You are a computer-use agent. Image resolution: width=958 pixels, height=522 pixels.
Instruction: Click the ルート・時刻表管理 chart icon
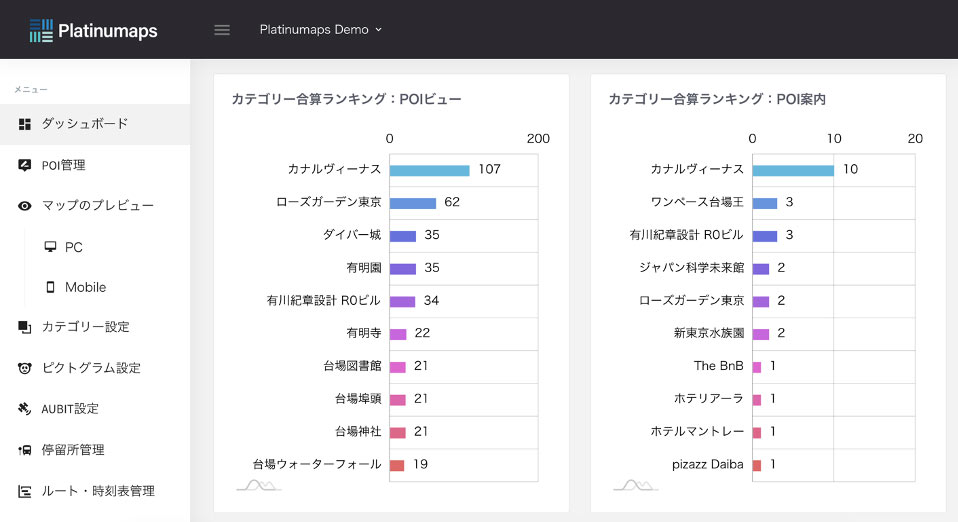coord(24,491)
